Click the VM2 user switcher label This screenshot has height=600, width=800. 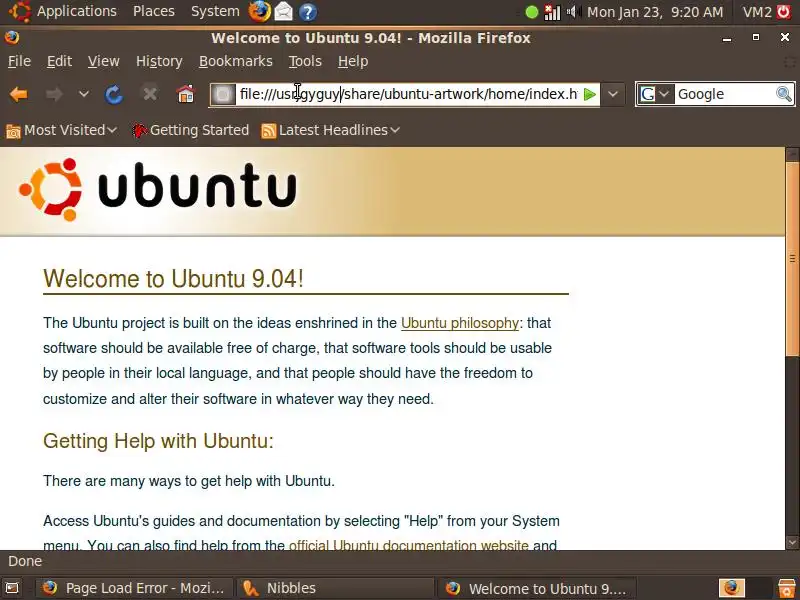[x=757, y=12]
